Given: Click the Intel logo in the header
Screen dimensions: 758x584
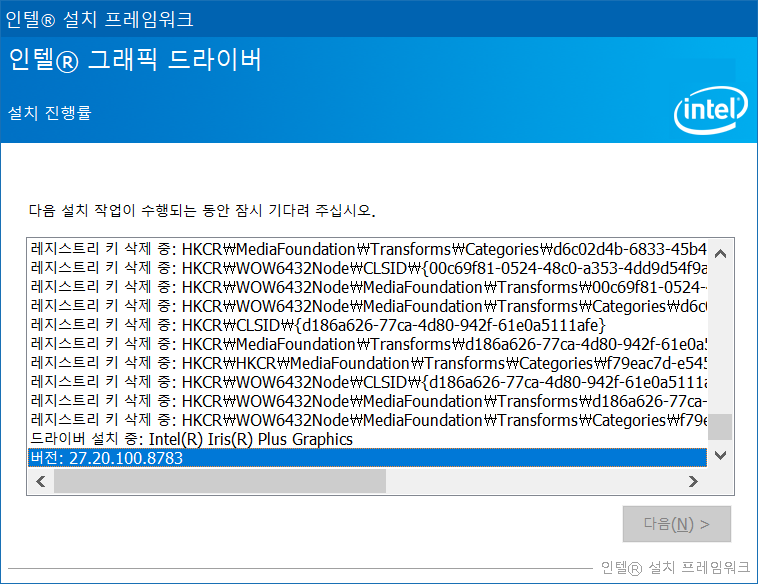Looking at the screenshot, I should 711,110.
